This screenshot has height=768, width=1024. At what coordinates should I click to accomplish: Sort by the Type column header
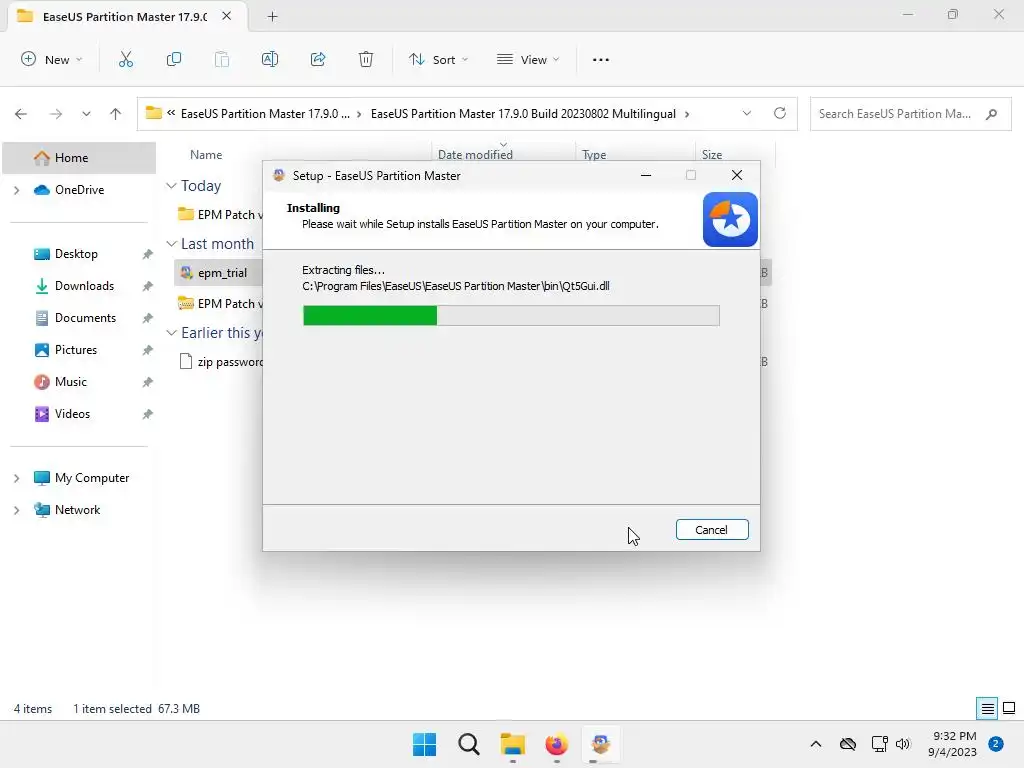(x=594, y=155)
